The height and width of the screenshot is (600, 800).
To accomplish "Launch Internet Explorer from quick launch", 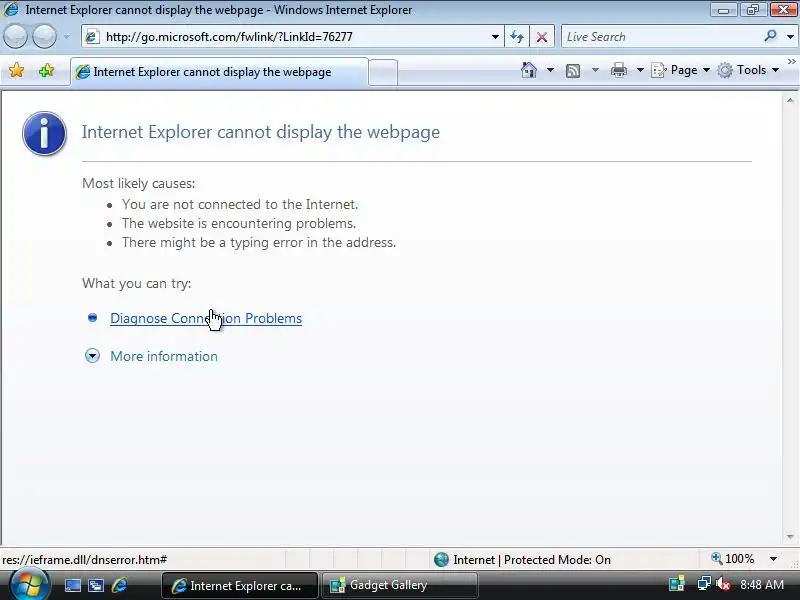I will point(119,585).
